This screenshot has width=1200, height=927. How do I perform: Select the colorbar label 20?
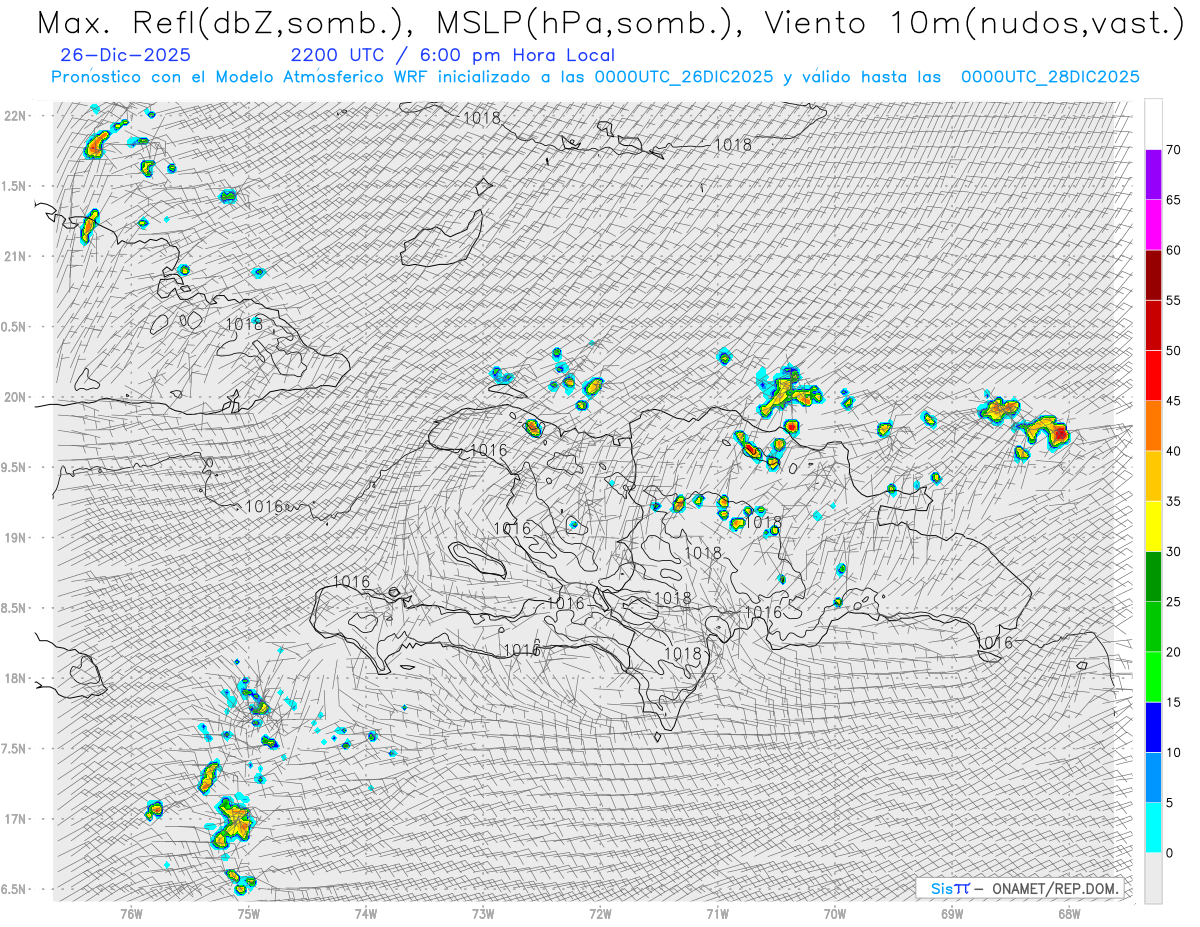(x=1173, y=652)
